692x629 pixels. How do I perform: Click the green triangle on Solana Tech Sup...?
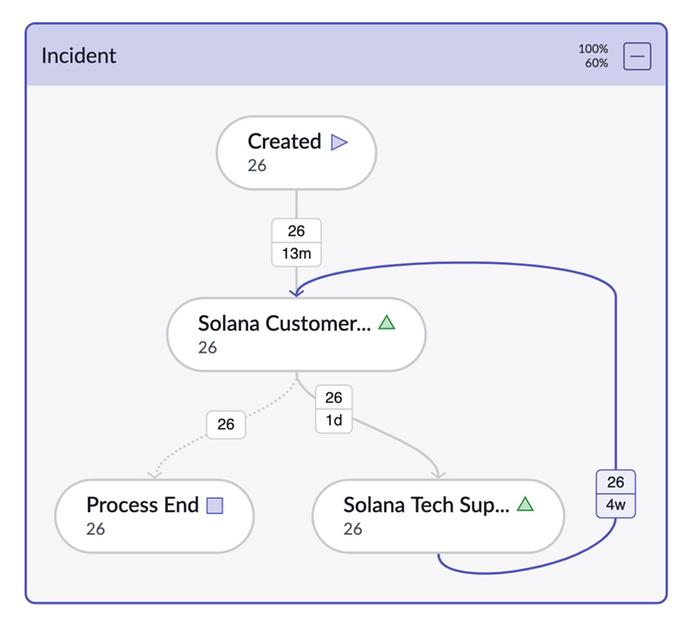click(x=525, y=504)
